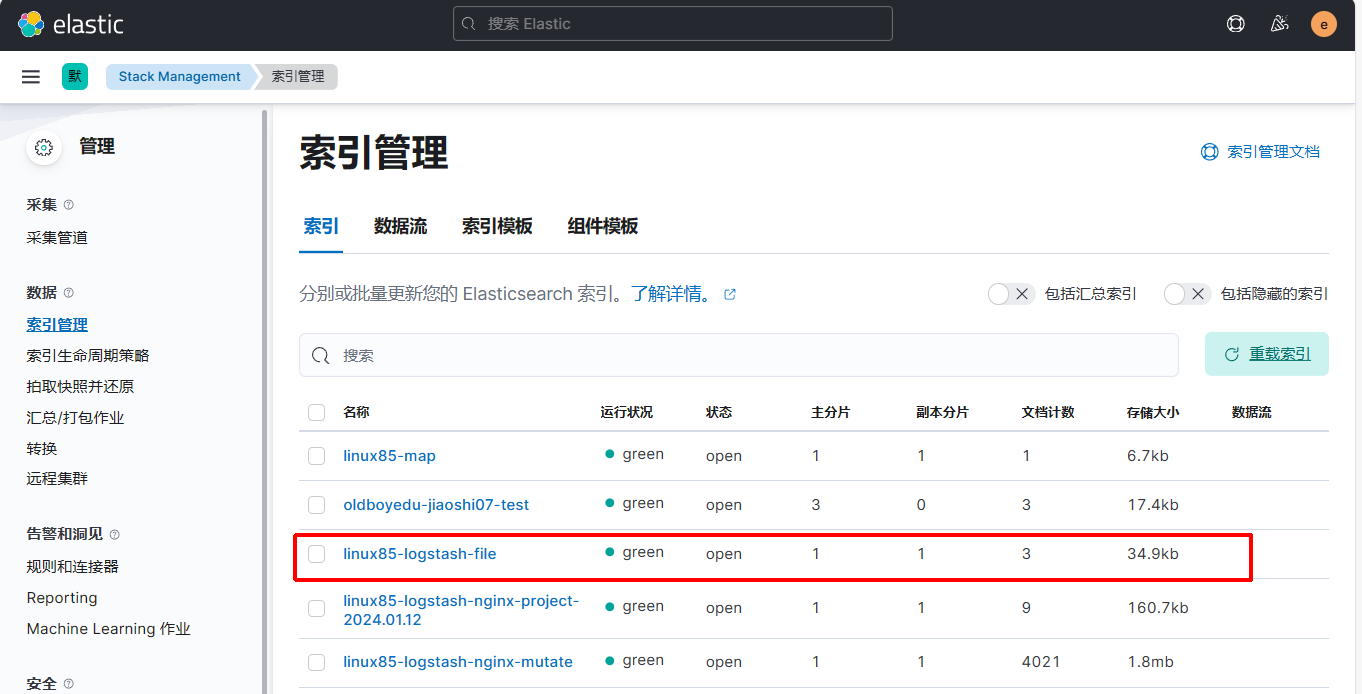Select the linux85-map row checkbox

(317, 456)
